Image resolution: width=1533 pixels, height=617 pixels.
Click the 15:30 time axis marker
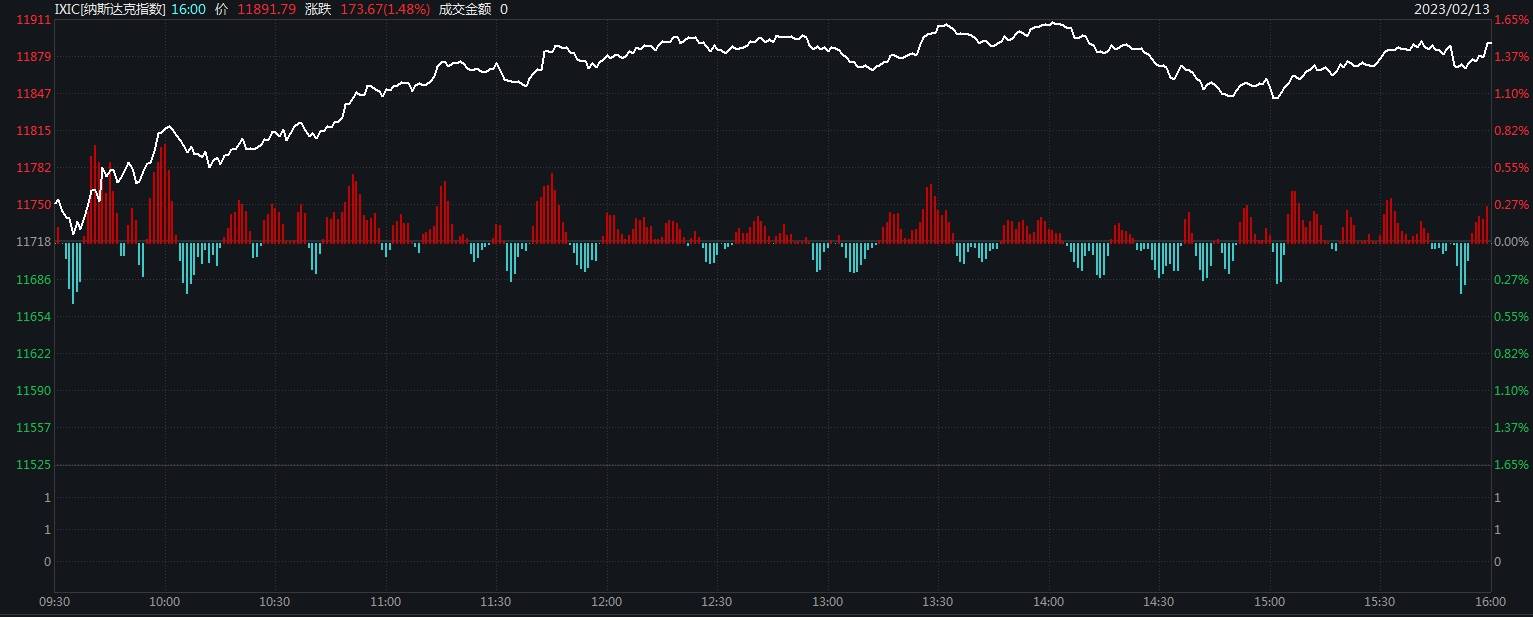[1379, 602]
